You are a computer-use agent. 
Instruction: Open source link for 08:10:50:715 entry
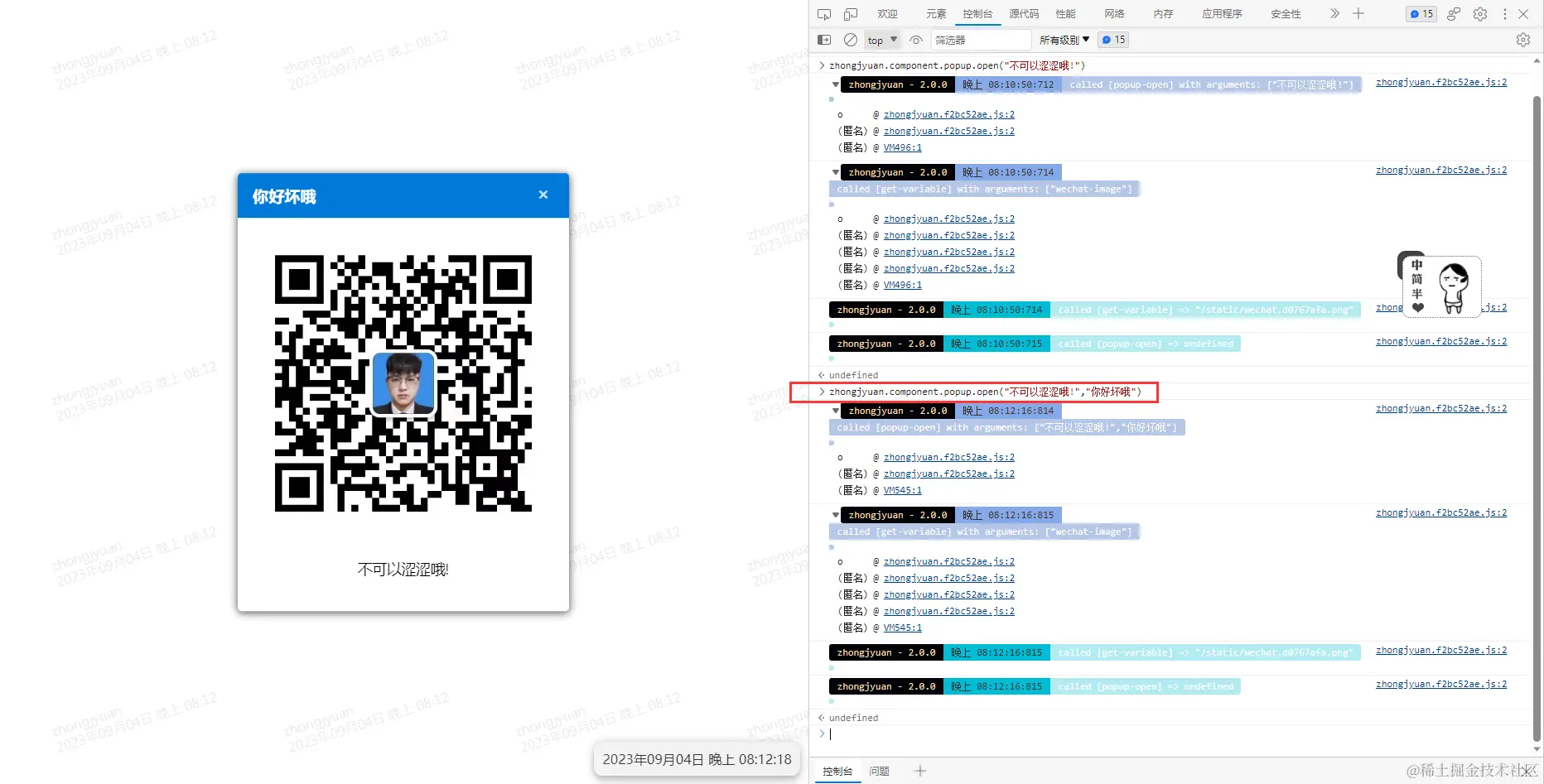tap(1441, 341)
